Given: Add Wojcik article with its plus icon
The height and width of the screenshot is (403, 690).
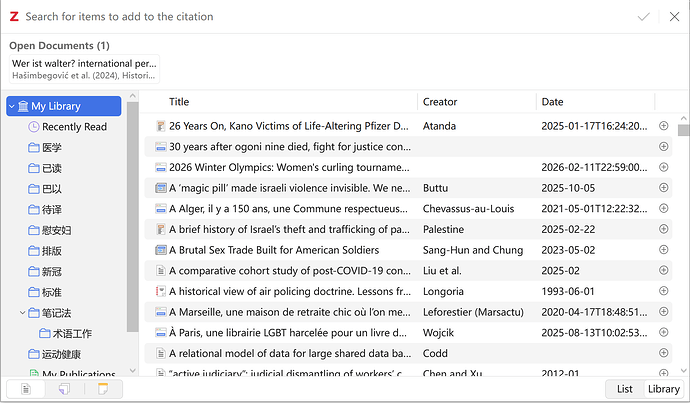Looking at the screenshot, I should (x=664, y=333).
